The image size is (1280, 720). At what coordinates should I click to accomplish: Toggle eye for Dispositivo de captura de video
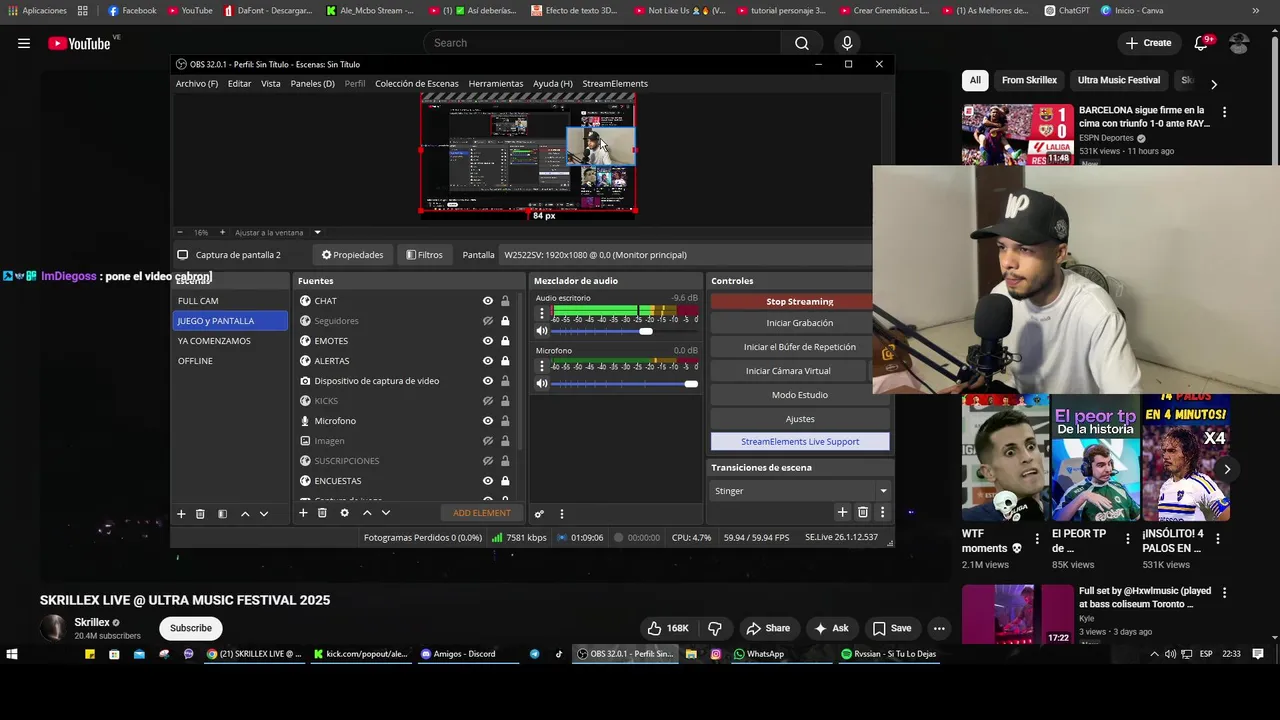pos(488,381)
